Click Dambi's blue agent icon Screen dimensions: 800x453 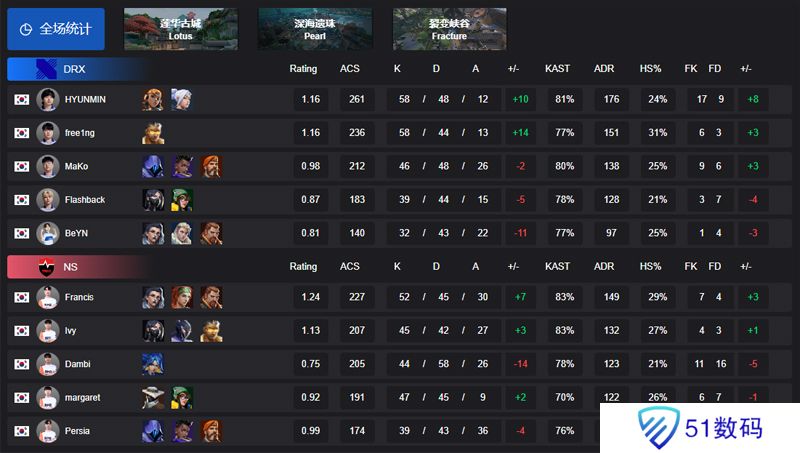point(153,364)
